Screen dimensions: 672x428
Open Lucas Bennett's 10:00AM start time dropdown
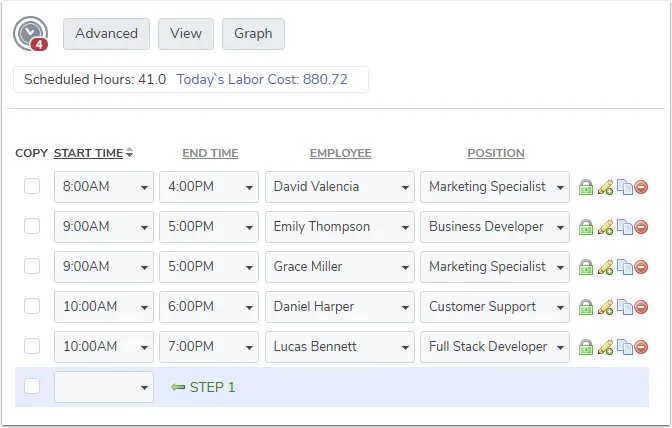(104, 347)
